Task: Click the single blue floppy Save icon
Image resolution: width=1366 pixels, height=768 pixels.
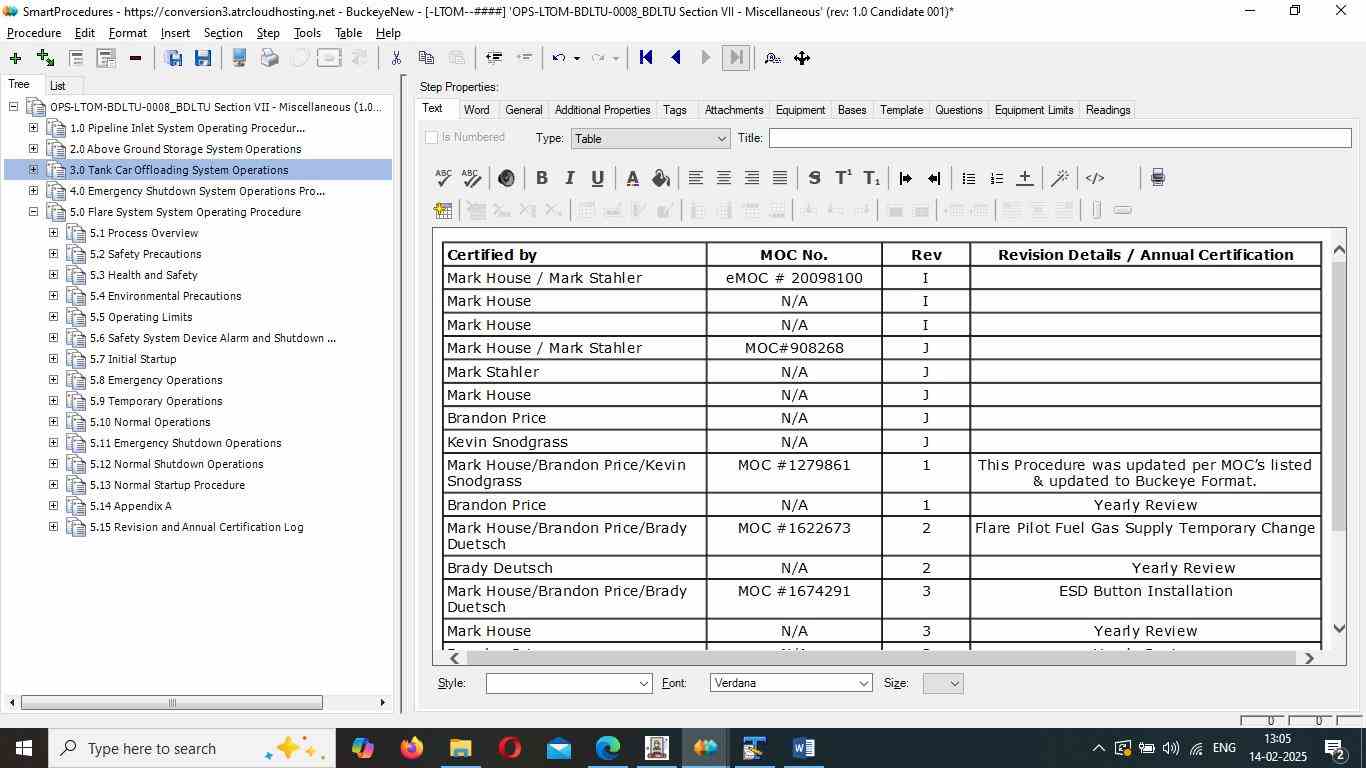Action: pyautogui.click(x=203, y=58)
